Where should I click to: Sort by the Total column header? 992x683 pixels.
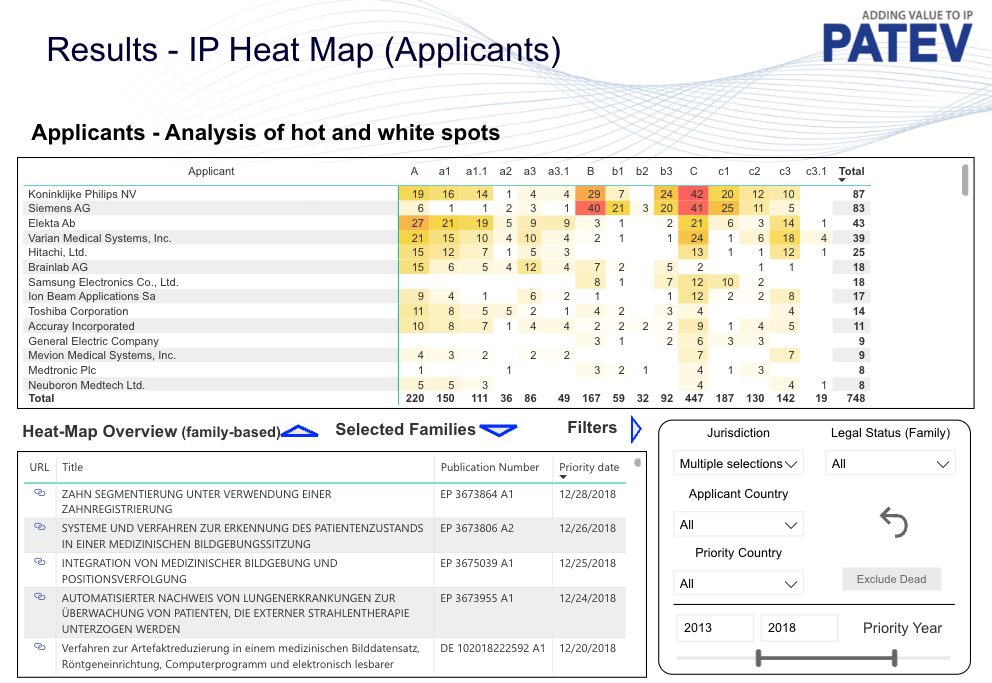click(851, 171)
